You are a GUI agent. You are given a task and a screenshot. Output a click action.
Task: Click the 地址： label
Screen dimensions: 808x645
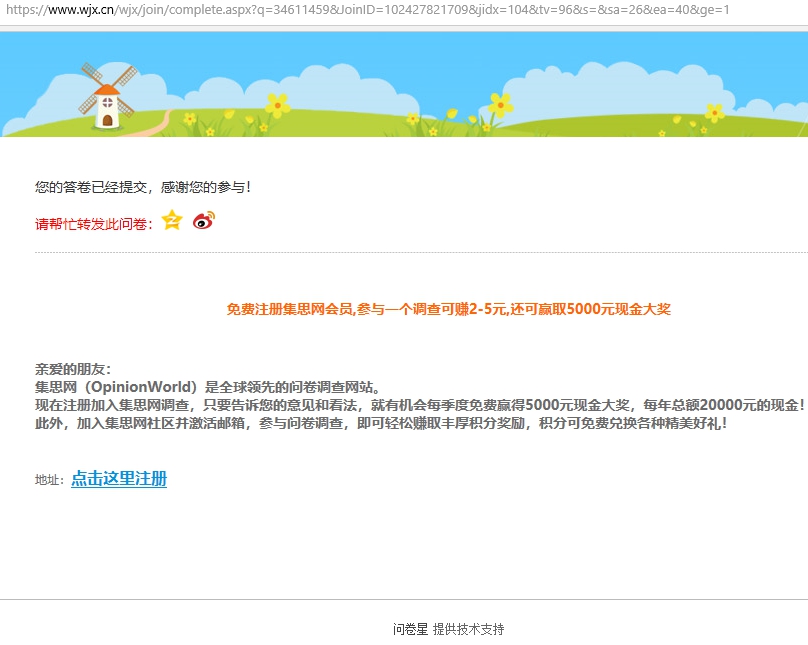[x=49, y=480]
